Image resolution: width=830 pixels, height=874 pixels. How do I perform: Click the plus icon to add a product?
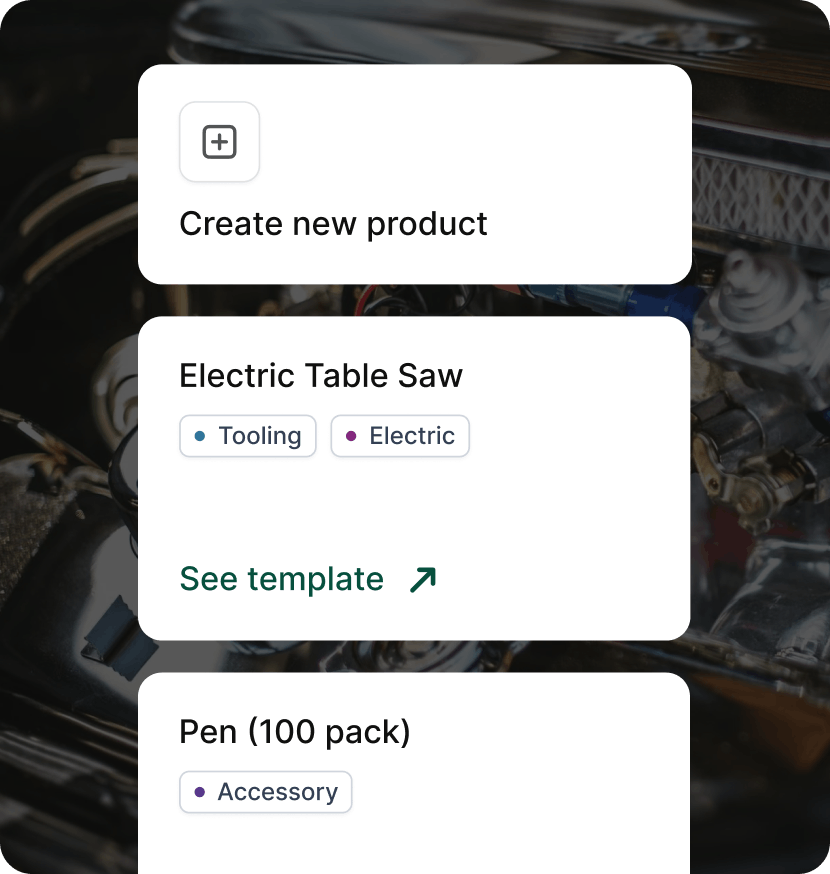pyautogui.click(x=219, y=142)
